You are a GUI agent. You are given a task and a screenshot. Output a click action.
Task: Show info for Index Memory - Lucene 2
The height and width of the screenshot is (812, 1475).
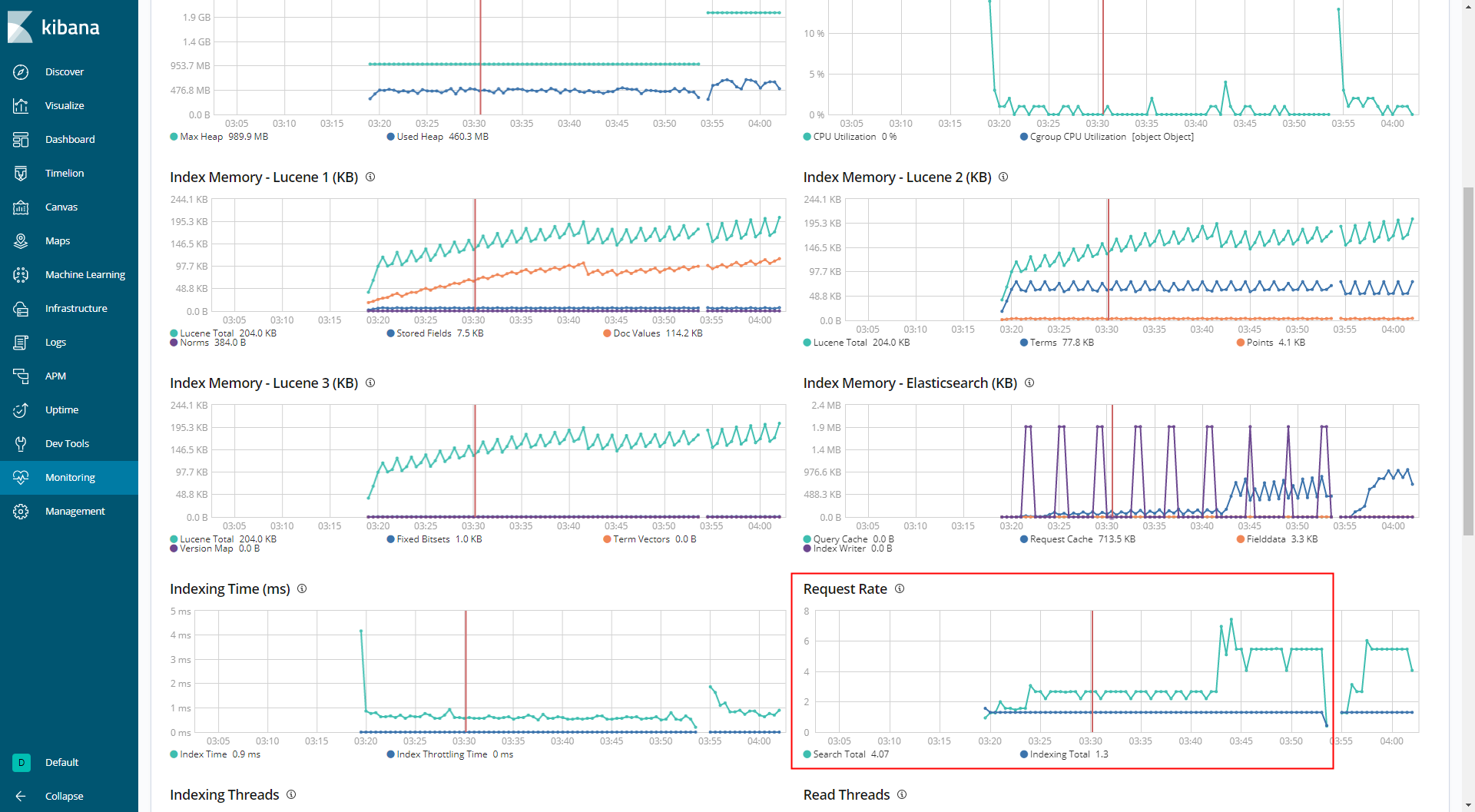(x=1003, y=177)
